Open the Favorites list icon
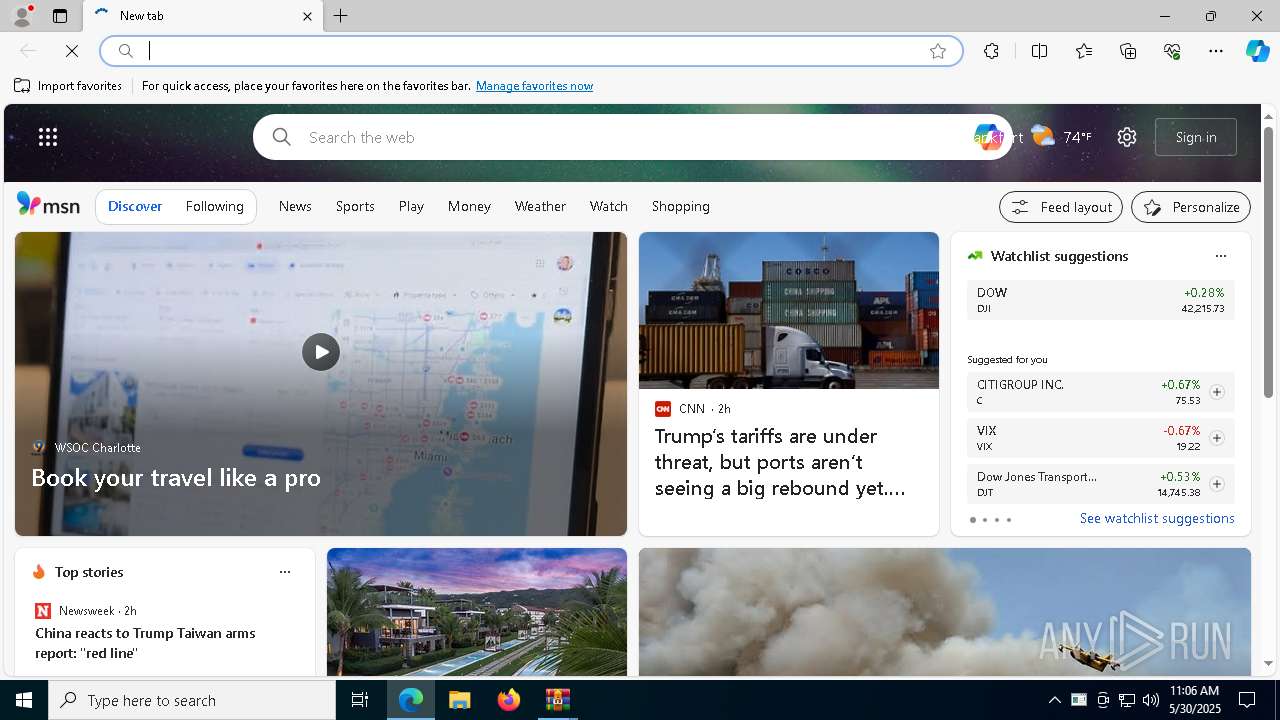This screenshot has height=720, width=1280. [1084, 51]
